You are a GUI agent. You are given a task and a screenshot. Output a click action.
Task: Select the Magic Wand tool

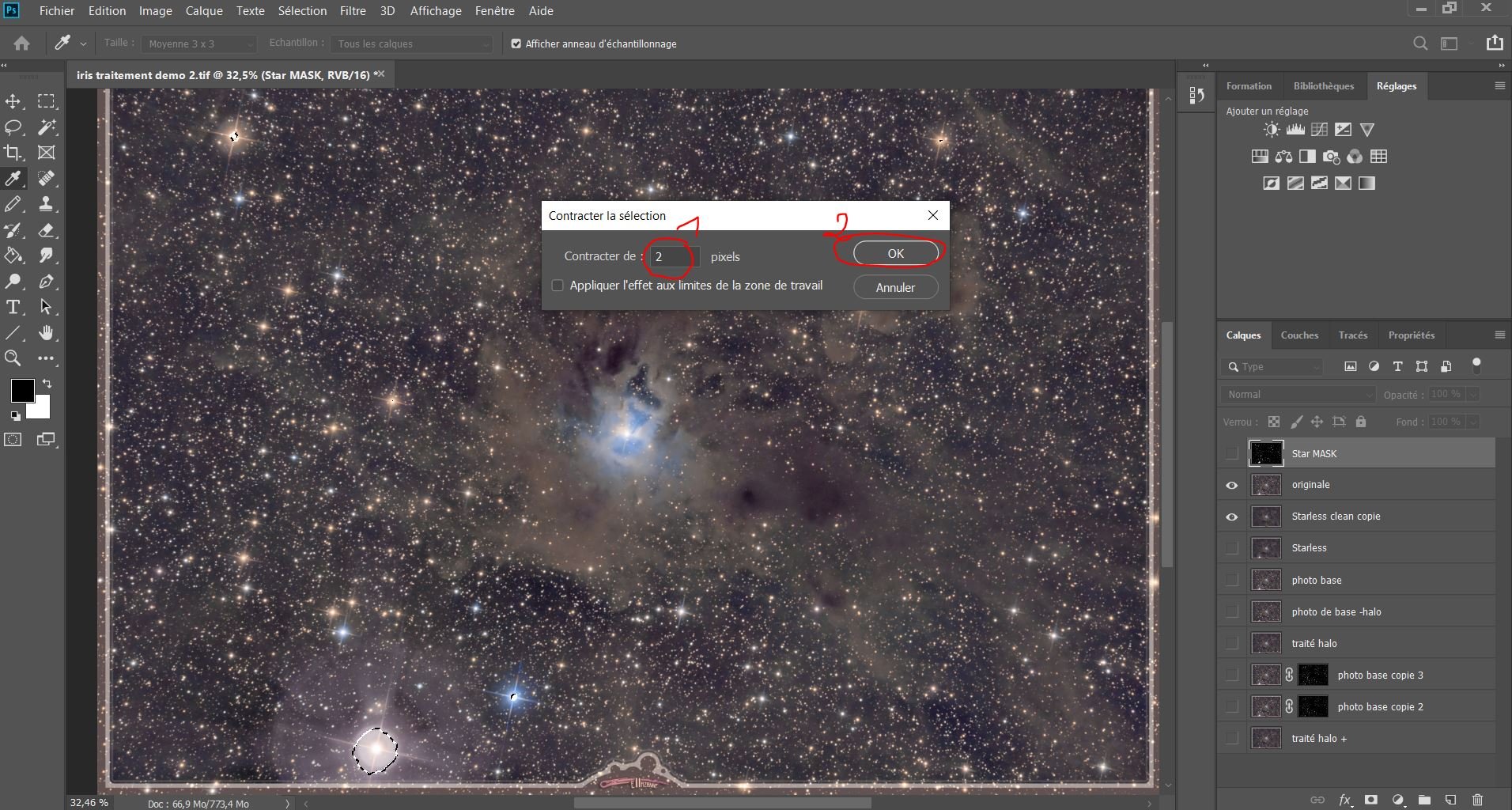47,127
